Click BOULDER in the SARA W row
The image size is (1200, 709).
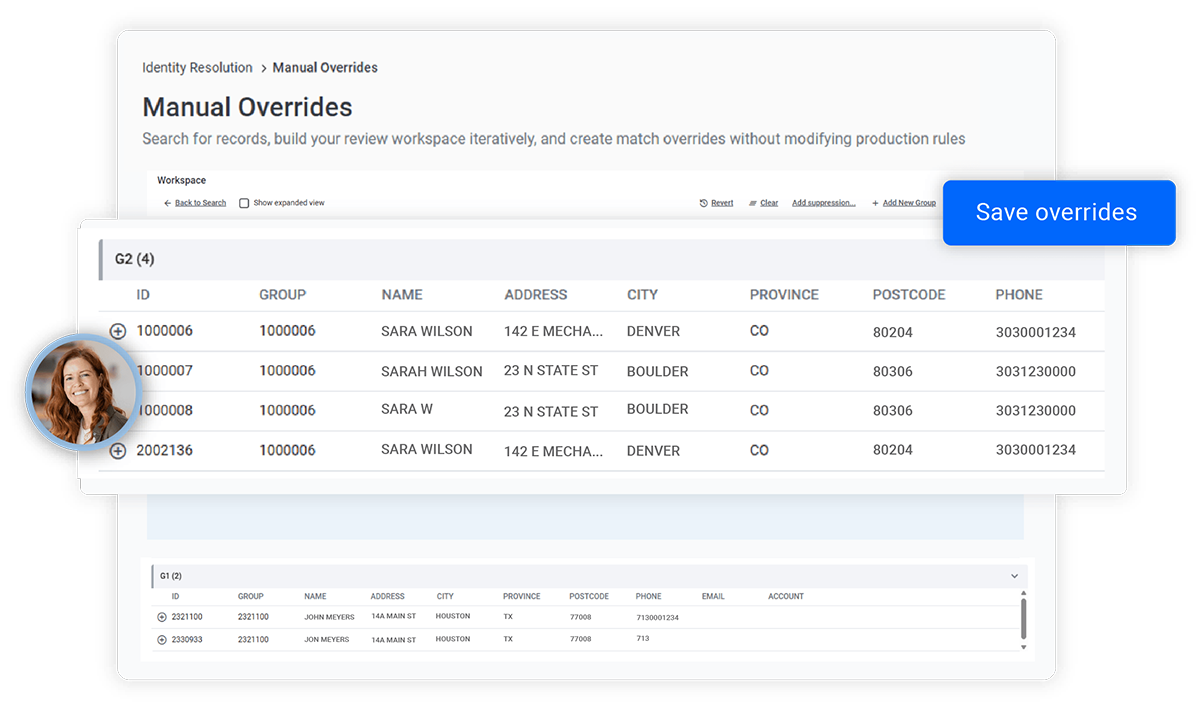(x=658, y=409)
